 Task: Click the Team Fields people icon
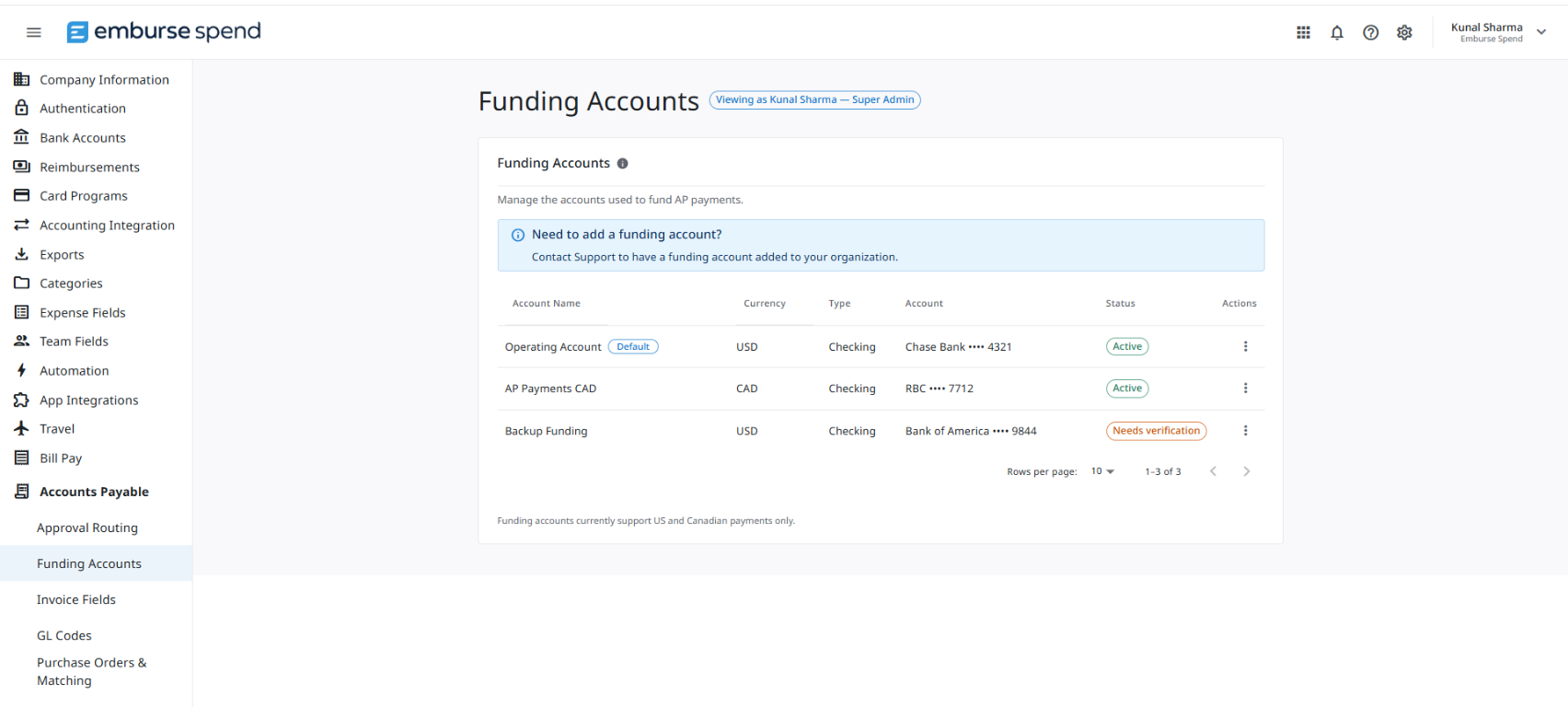click(x=21, y=341)
